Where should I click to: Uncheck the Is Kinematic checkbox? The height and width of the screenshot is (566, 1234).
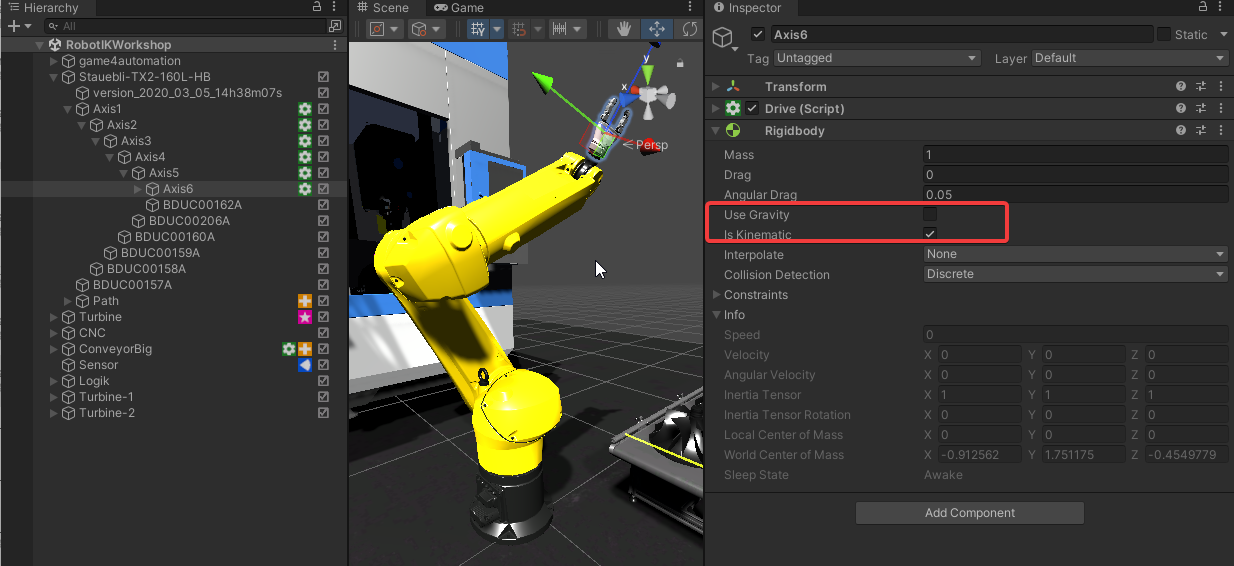(x=930, y=235)
